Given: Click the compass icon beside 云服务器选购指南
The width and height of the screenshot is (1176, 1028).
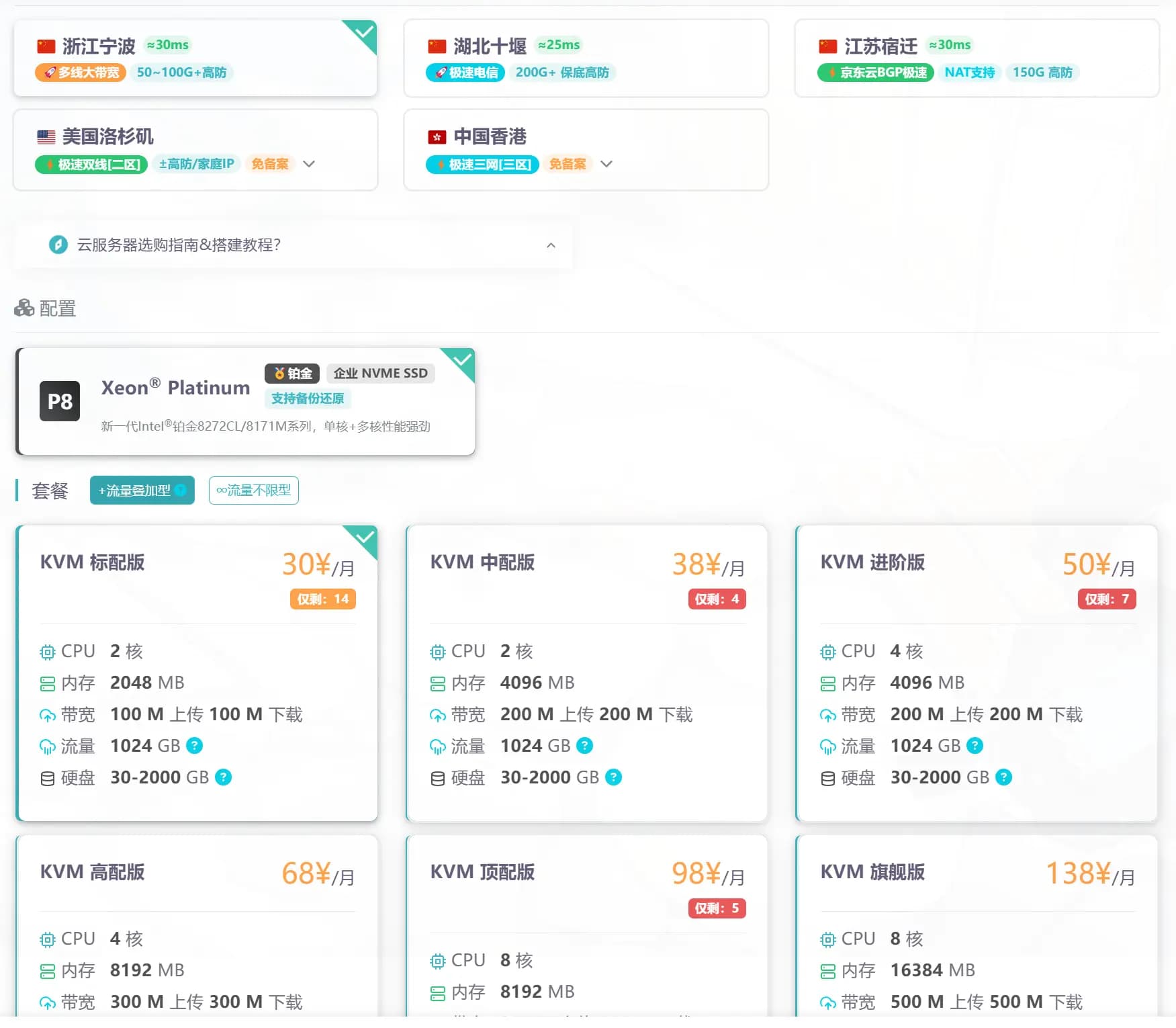Looking at the screenshot, I should (58, 245).
